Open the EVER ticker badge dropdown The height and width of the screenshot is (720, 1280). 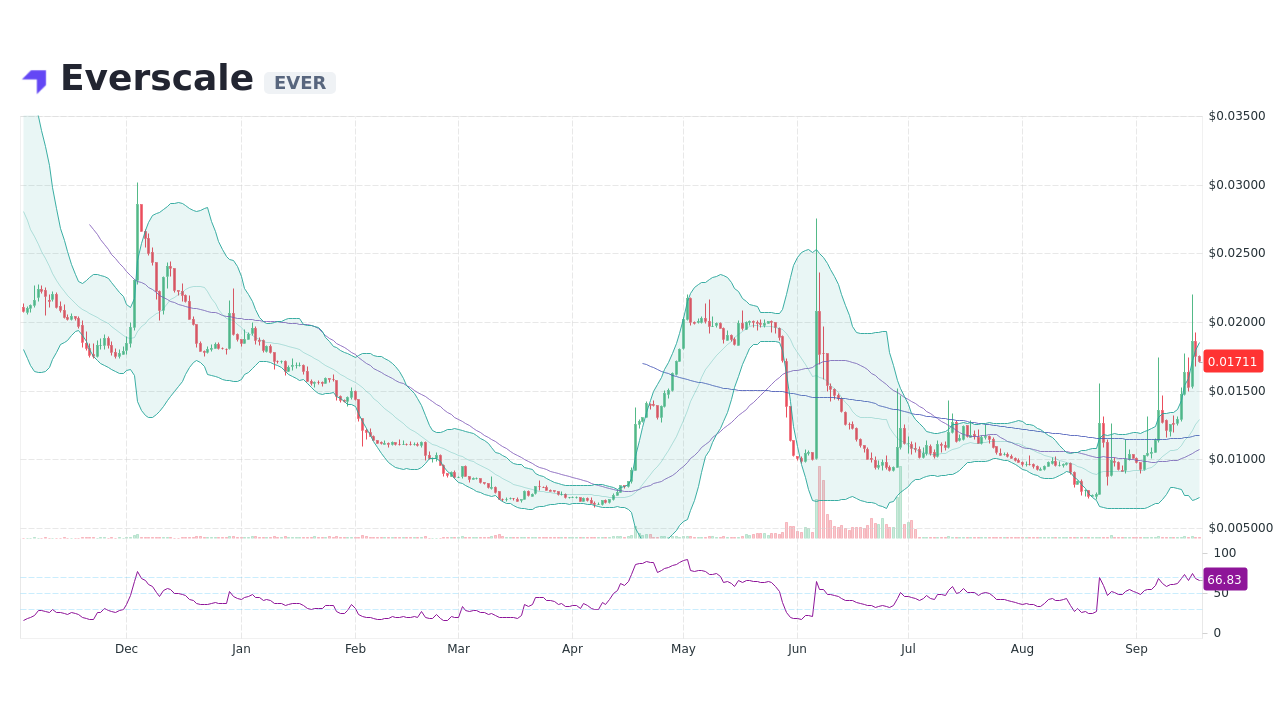tap(299, 83)
